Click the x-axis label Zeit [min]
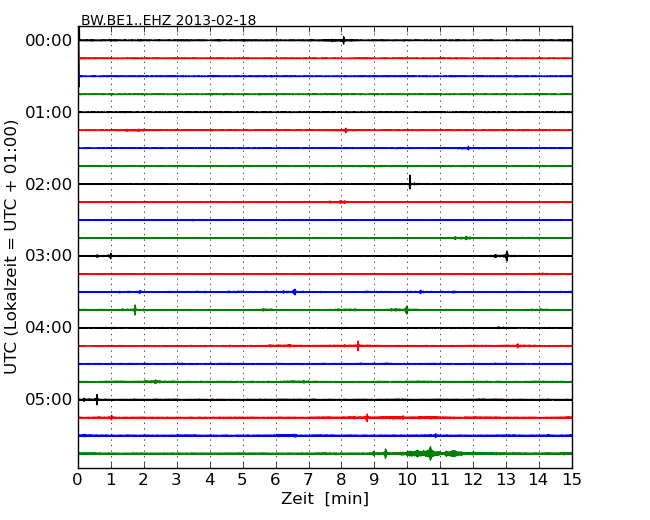 pos(325,498)
